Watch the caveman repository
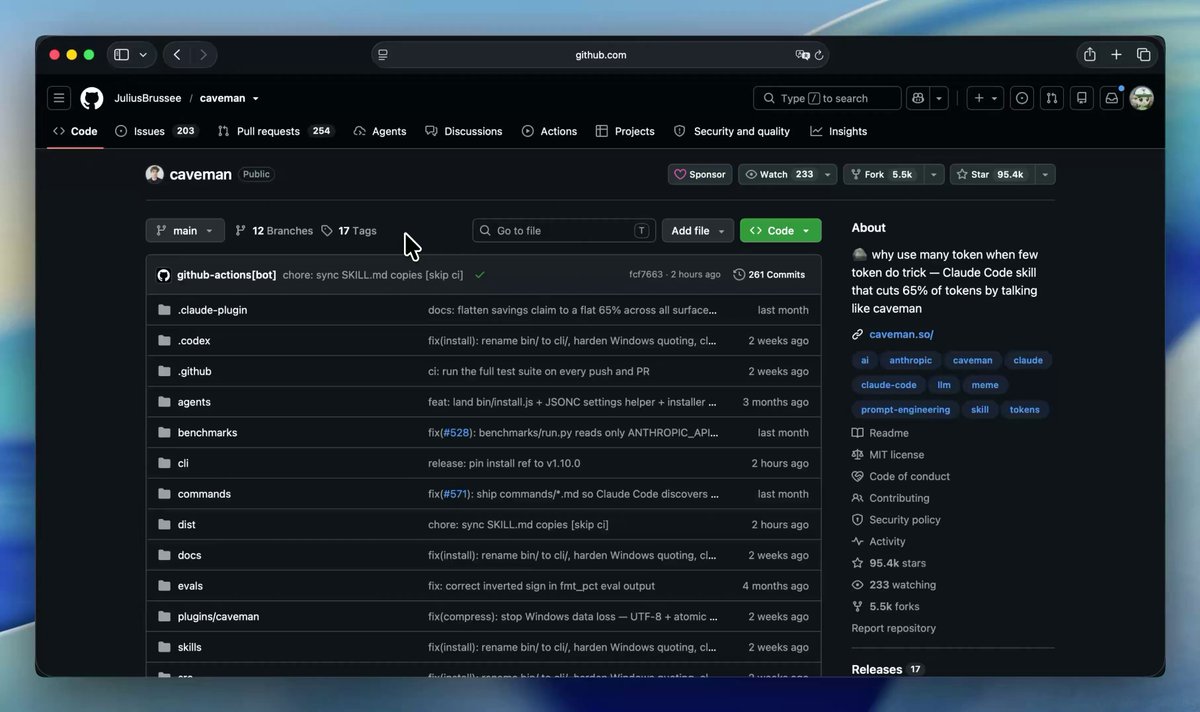The height and width of the screenshot is (712, 1200). [779, 174]
